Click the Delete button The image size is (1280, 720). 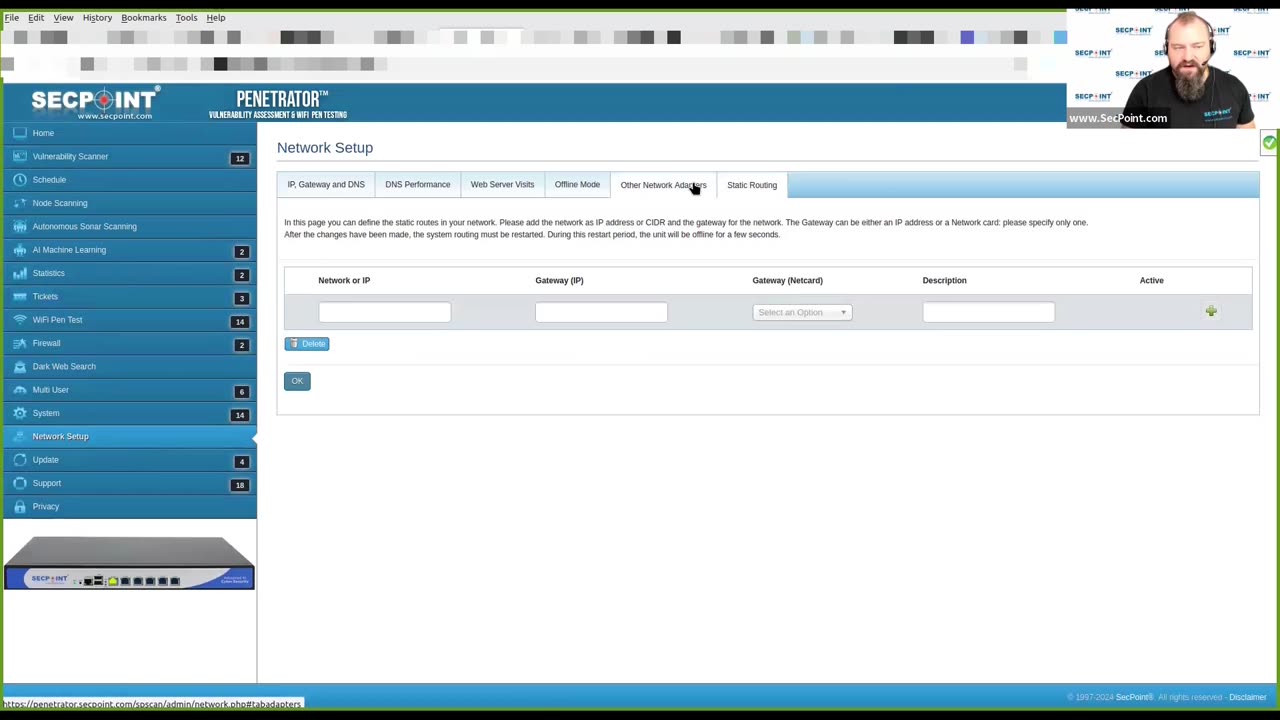tap(307, 344)
